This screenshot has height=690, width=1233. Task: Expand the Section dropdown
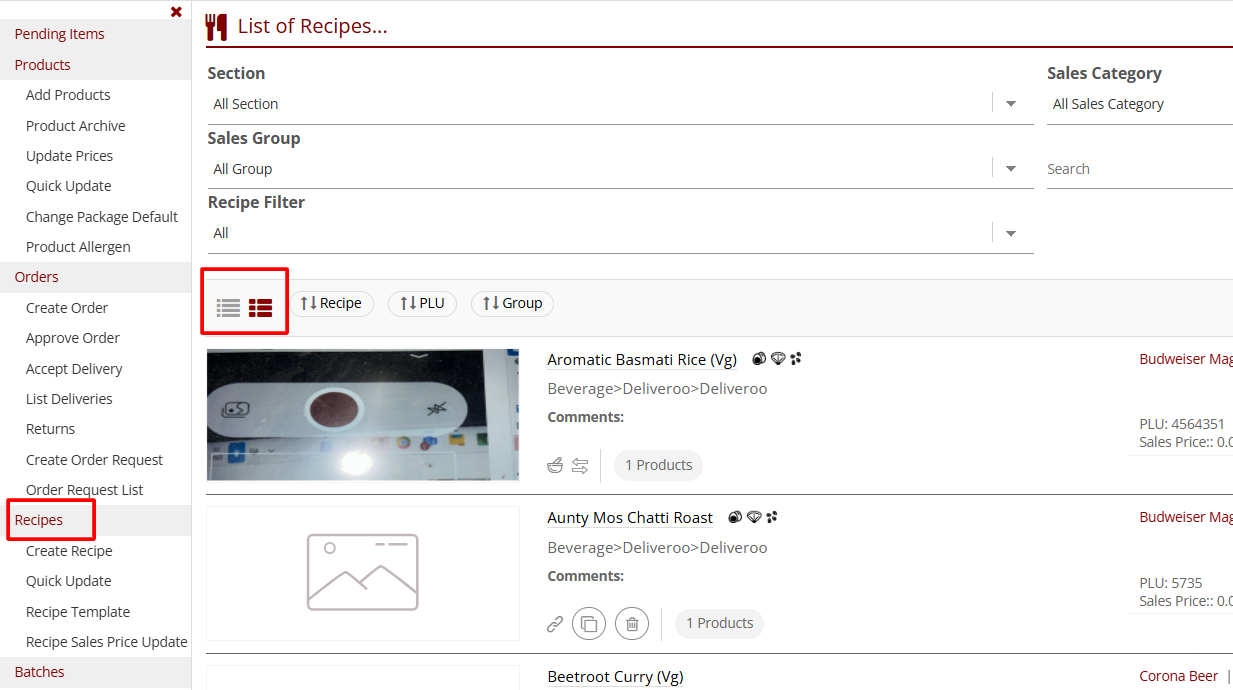[1010, 104]
